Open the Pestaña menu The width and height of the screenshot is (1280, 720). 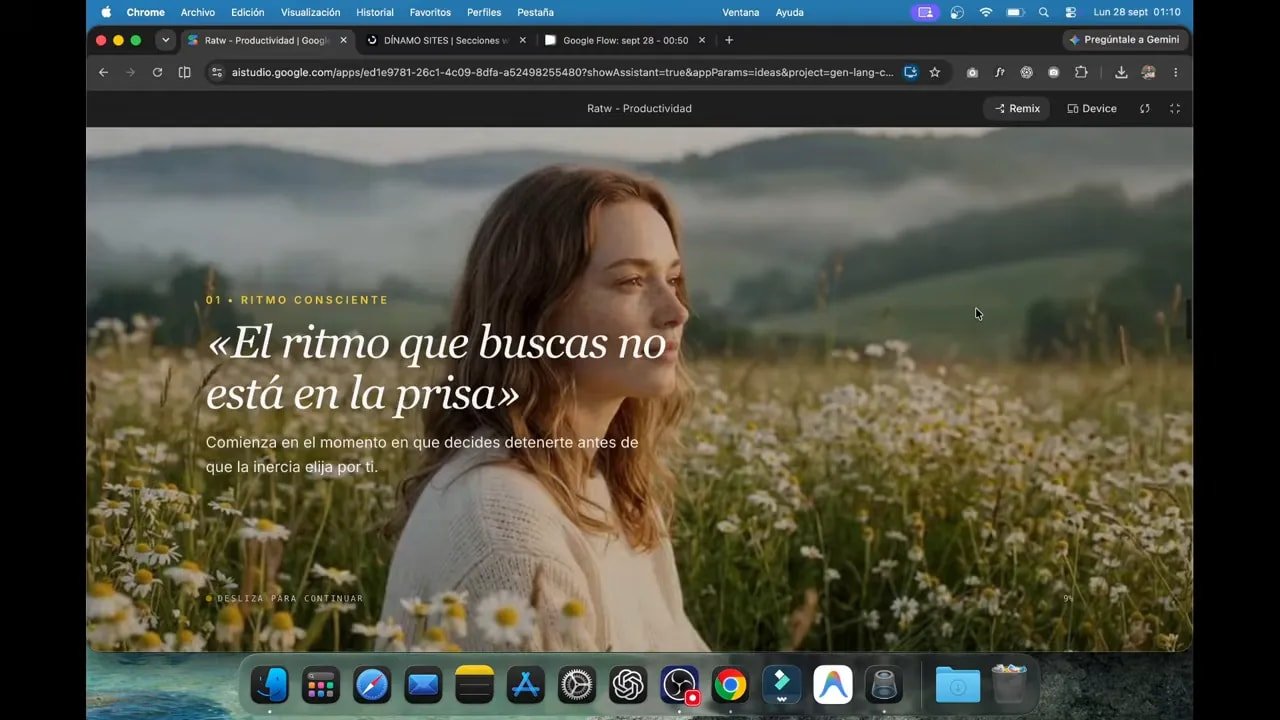pos(535,12)
